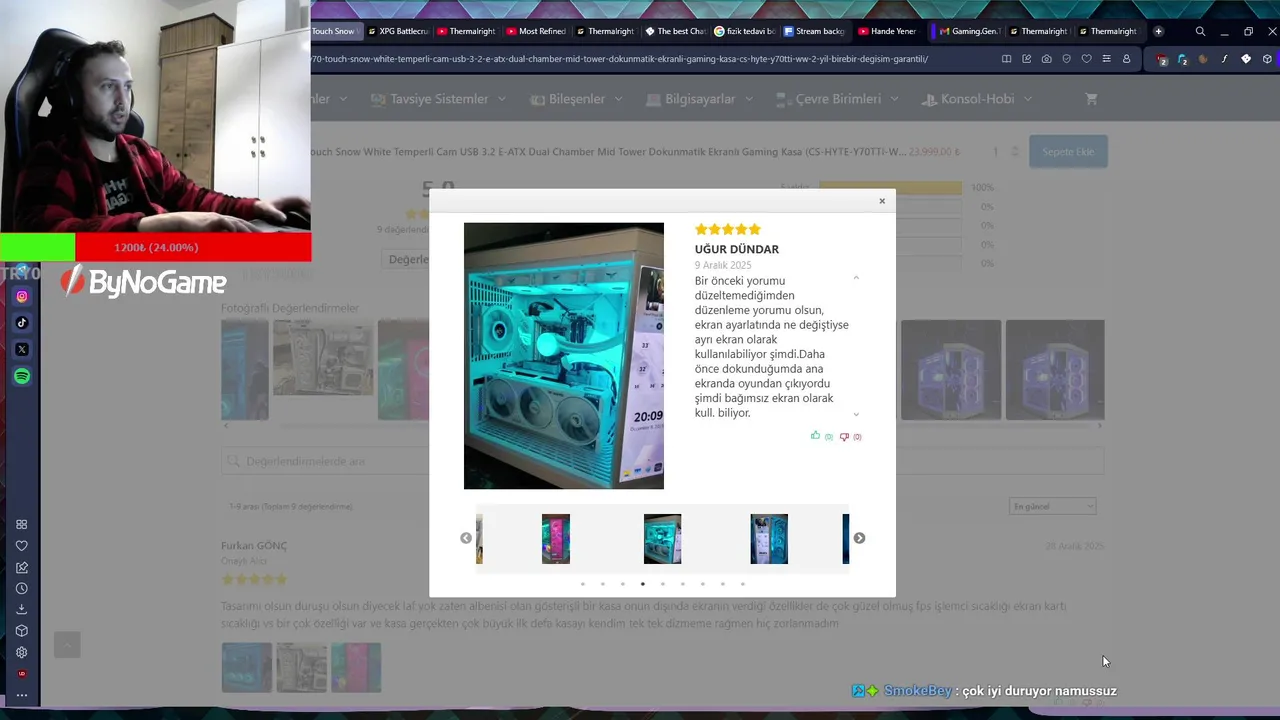This screenshot has height=720, width=1280.
Task: Switch to the Stream backgrounds tab
Action: click(813, 31)
